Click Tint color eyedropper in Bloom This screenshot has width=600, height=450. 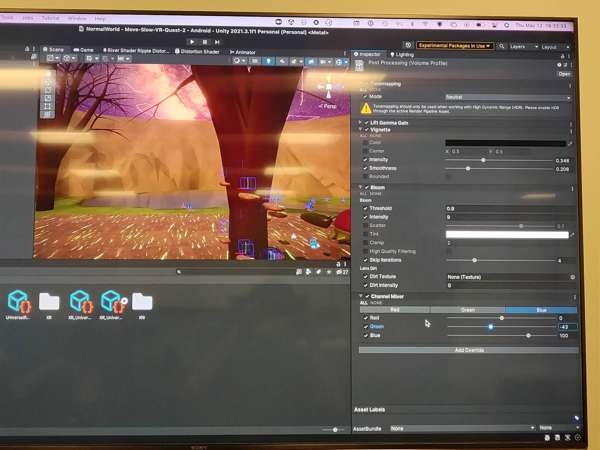point(572,234)
